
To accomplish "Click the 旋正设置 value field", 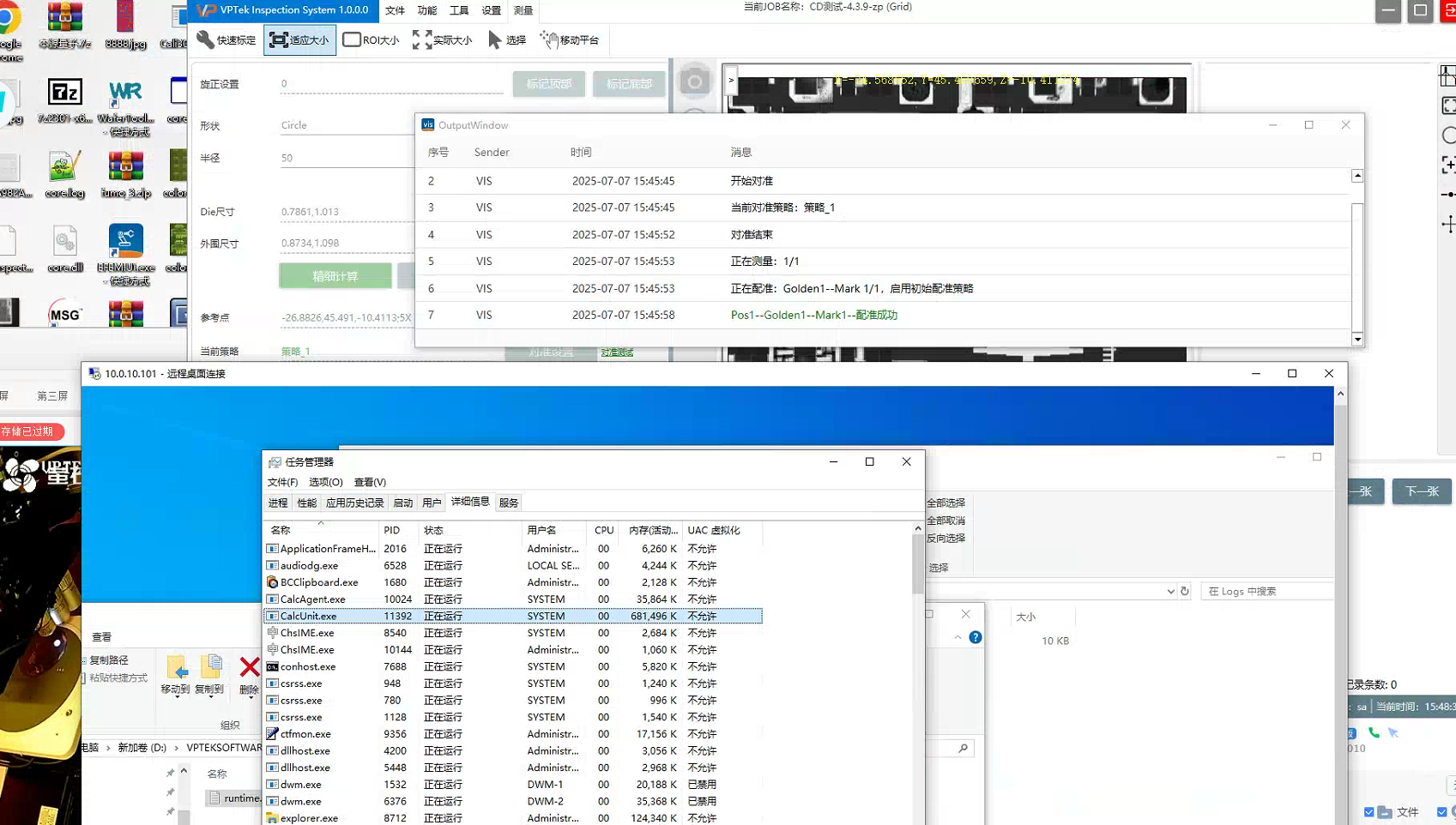I will (391, 84).
